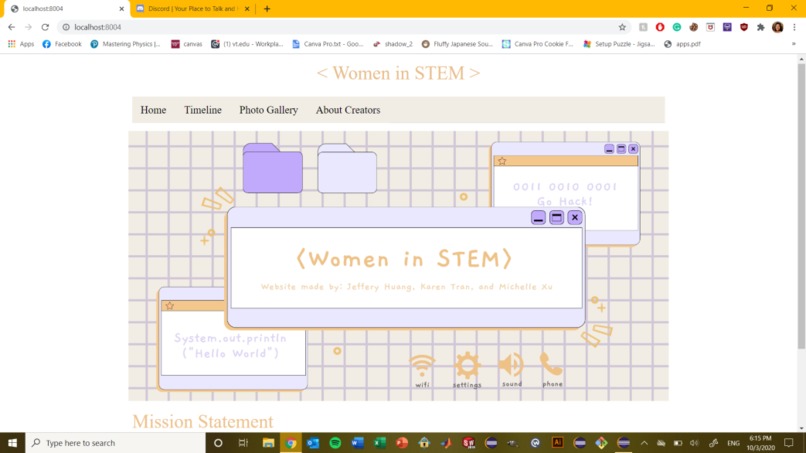Open the Chrome three-dot menu
This screenshot has height=453, width=806.
point(794,27)
